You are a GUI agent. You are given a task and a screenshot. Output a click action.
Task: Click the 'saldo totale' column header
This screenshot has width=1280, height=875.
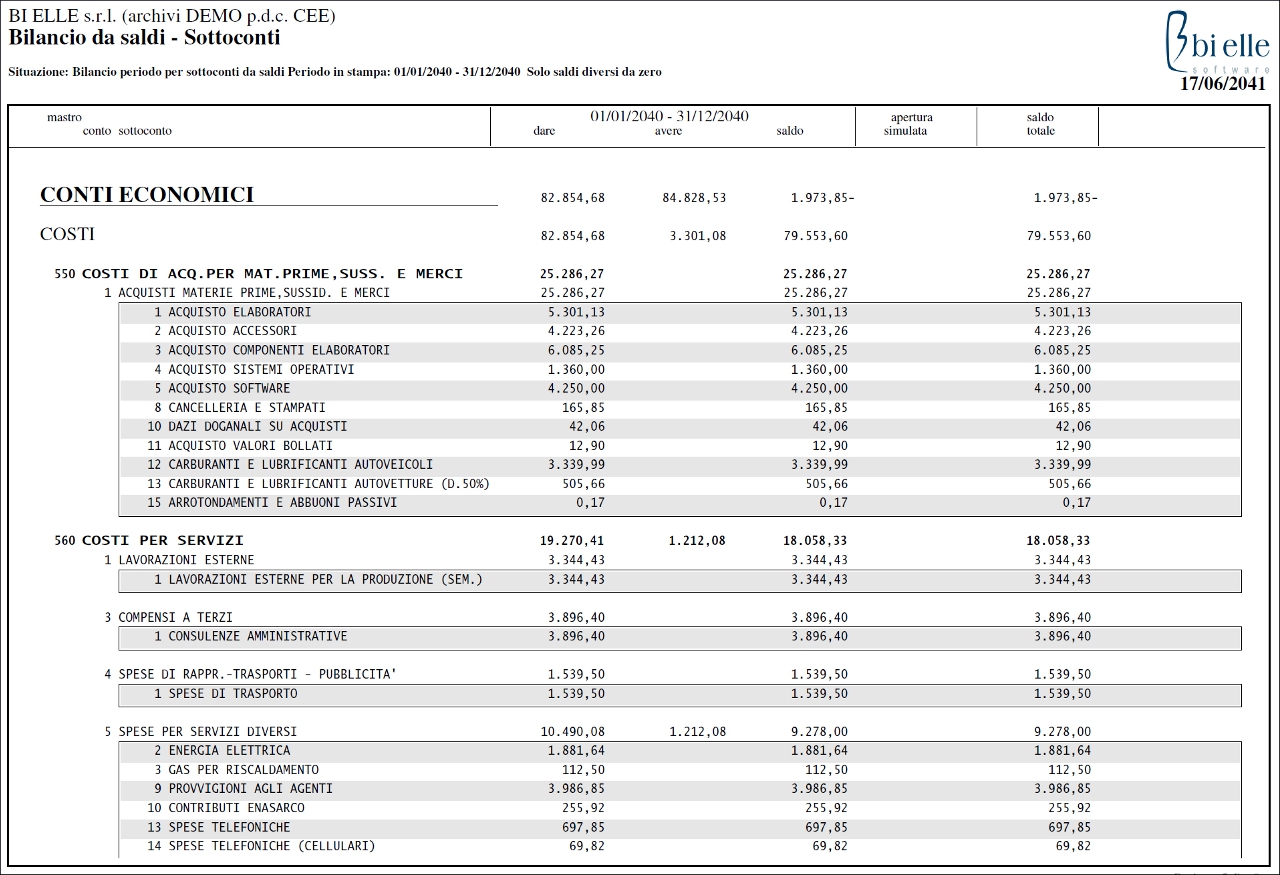[x=1040, y=124]
